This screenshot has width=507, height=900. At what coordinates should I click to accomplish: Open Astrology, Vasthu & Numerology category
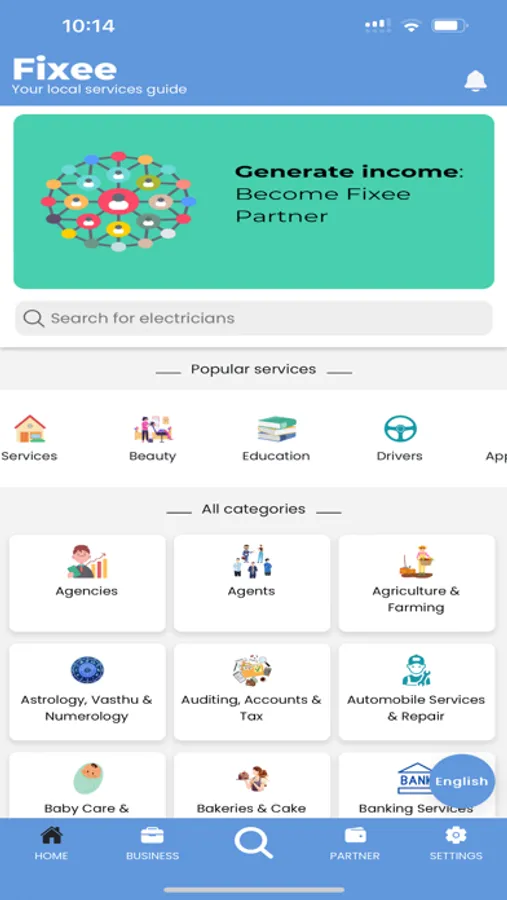(x=87, y=692)
